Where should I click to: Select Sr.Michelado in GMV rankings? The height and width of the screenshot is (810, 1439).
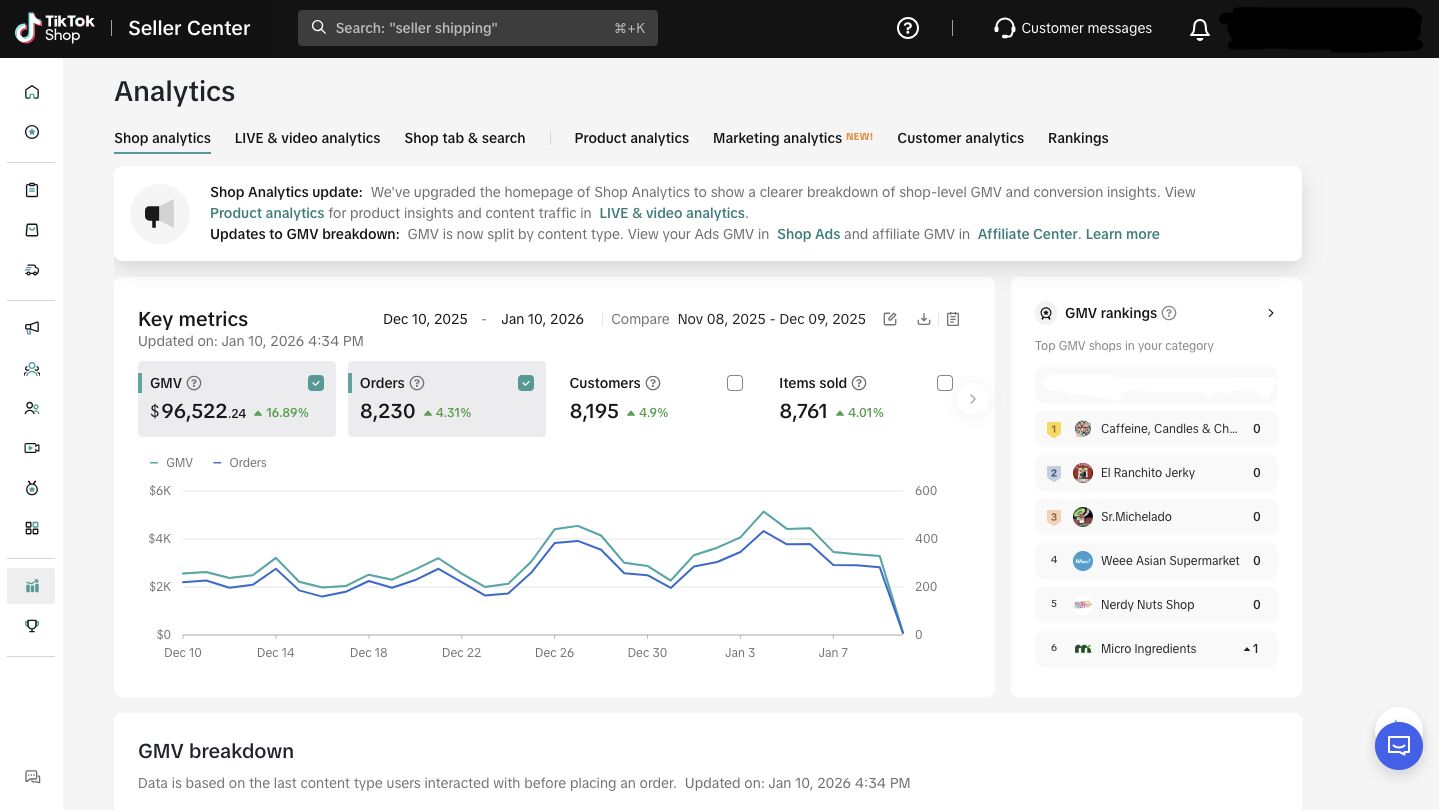1156,517
